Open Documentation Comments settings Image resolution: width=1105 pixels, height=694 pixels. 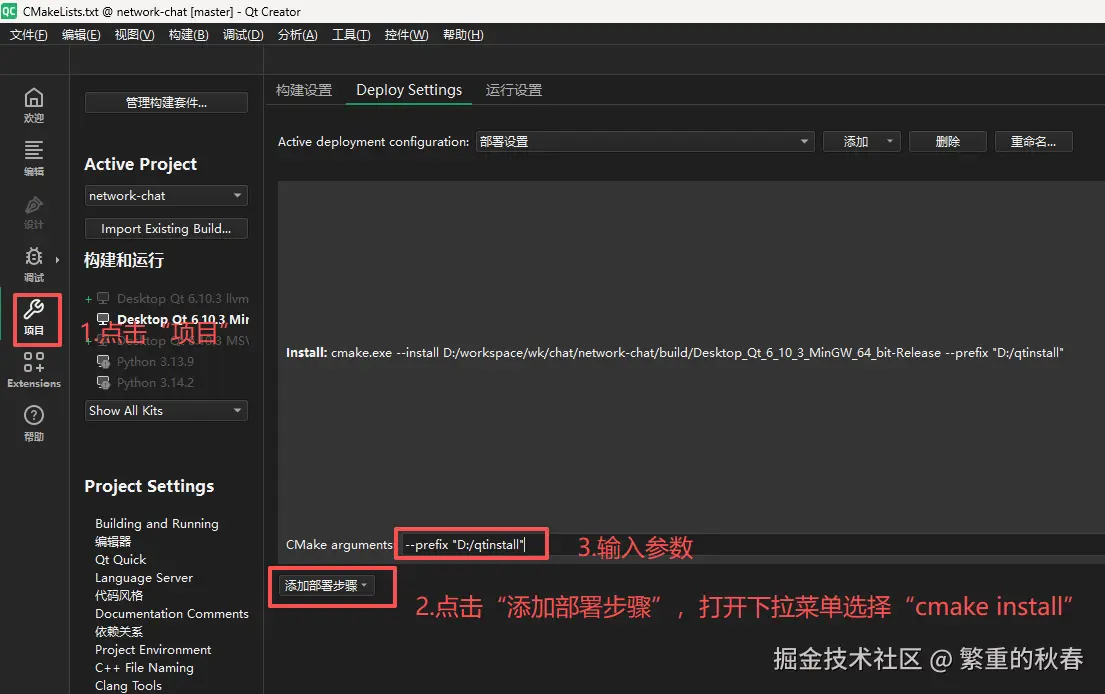point(172,614)
